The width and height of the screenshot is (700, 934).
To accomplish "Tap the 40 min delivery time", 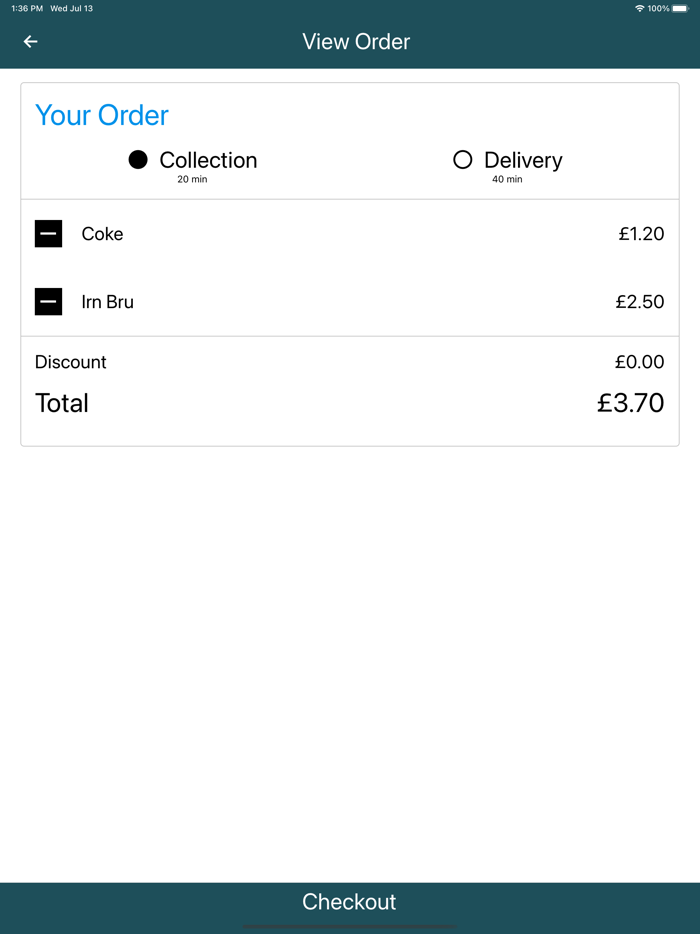I will (507, 180).
